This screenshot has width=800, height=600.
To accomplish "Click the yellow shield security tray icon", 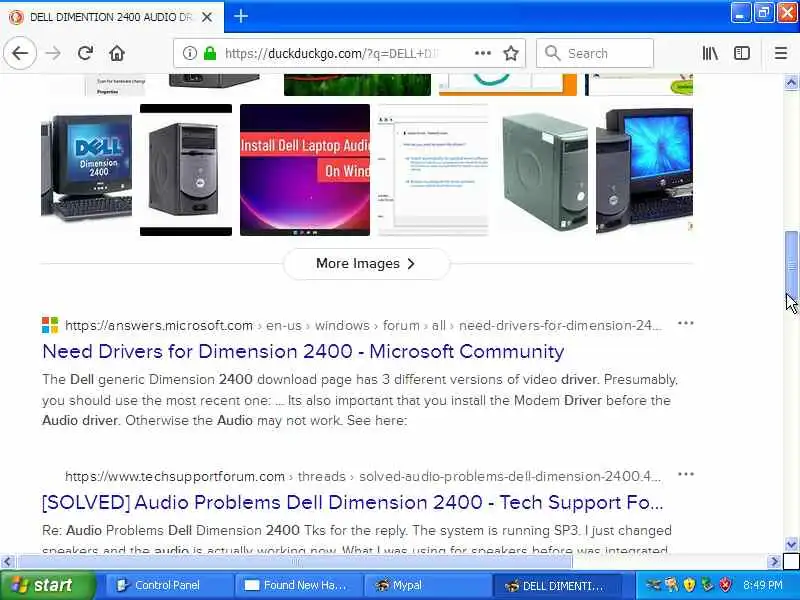I will (x=689, y=585).
